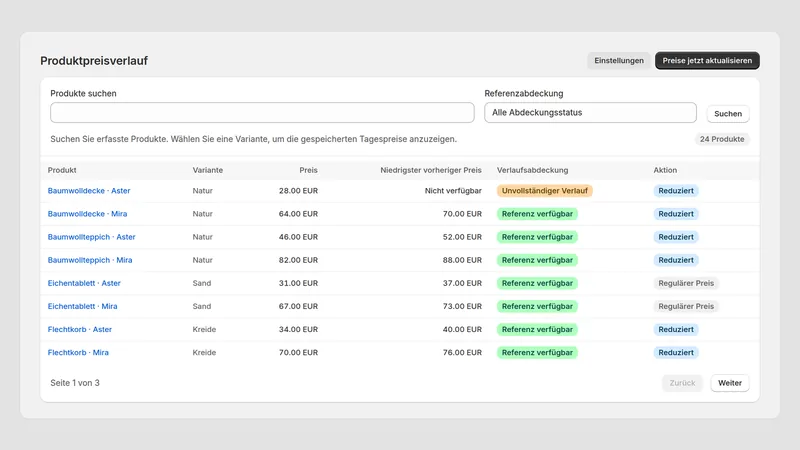Open the Einstellungen settings button
The width and height of the screenshot is (800, 450).
pos(618,61)
